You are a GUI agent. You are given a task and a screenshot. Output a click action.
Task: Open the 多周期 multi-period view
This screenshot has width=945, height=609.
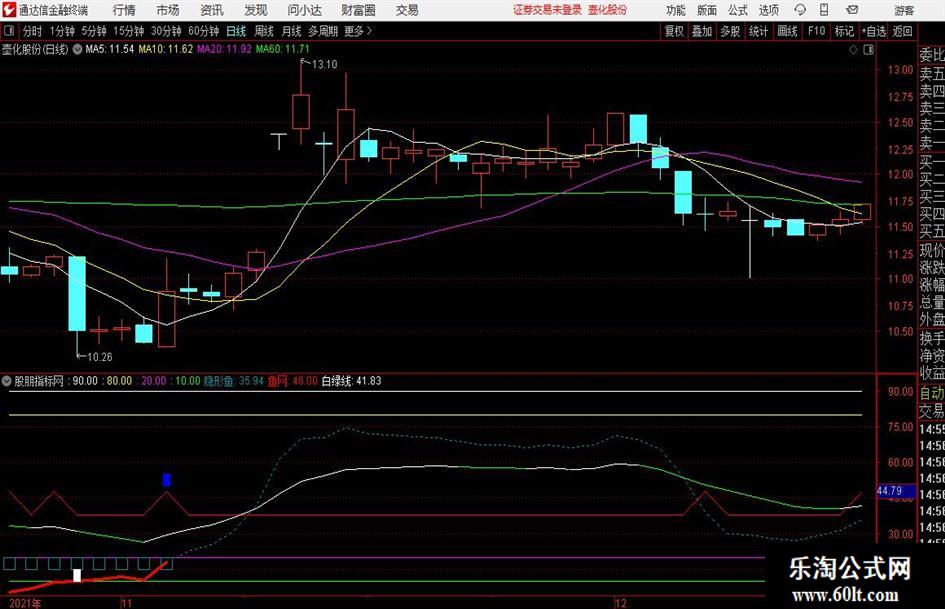[323, 31]
